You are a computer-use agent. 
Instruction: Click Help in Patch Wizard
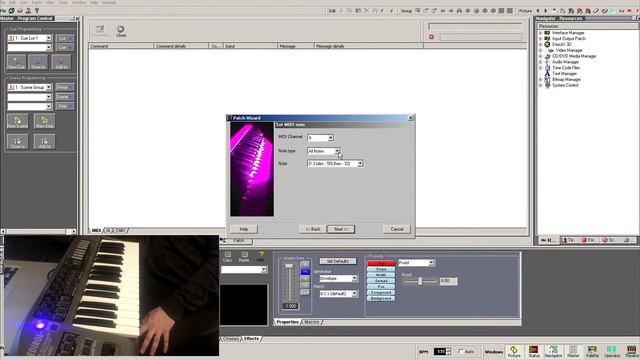click(244, 229)
